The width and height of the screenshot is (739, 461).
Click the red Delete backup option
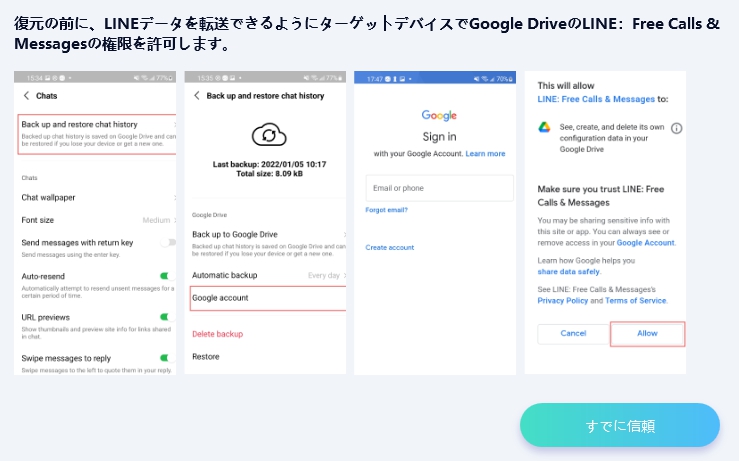218,334
